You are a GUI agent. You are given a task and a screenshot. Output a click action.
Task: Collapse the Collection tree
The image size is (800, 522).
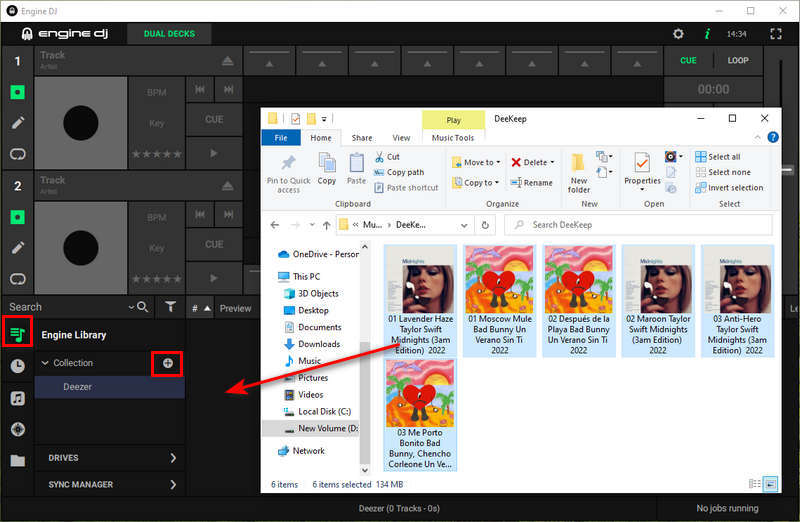(45, 363)
